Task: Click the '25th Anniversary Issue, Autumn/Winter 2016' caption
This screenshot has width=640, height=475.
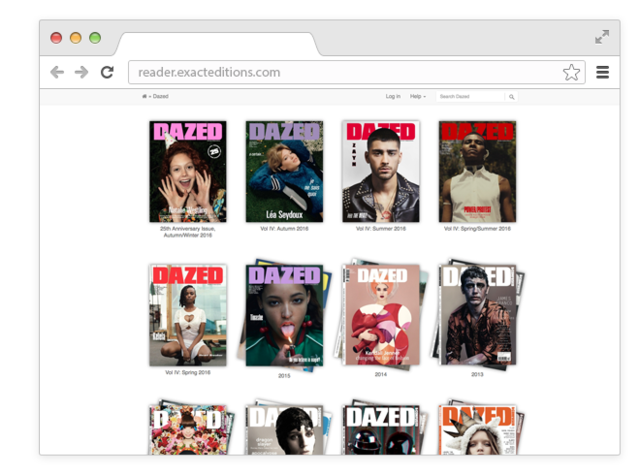Action: tap(188, 232)
